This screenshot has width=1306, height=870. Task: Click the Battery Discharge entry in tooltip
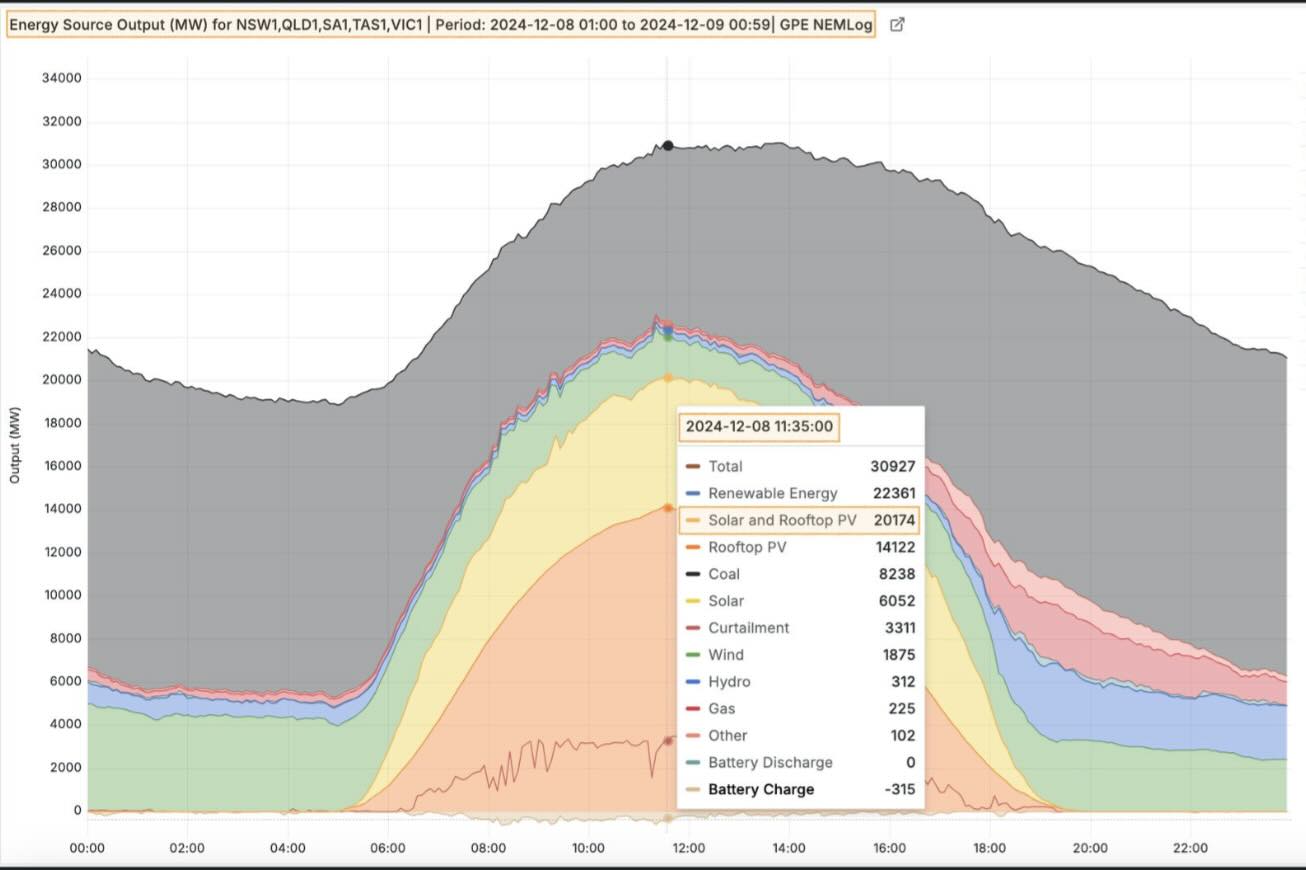point(770,763)
